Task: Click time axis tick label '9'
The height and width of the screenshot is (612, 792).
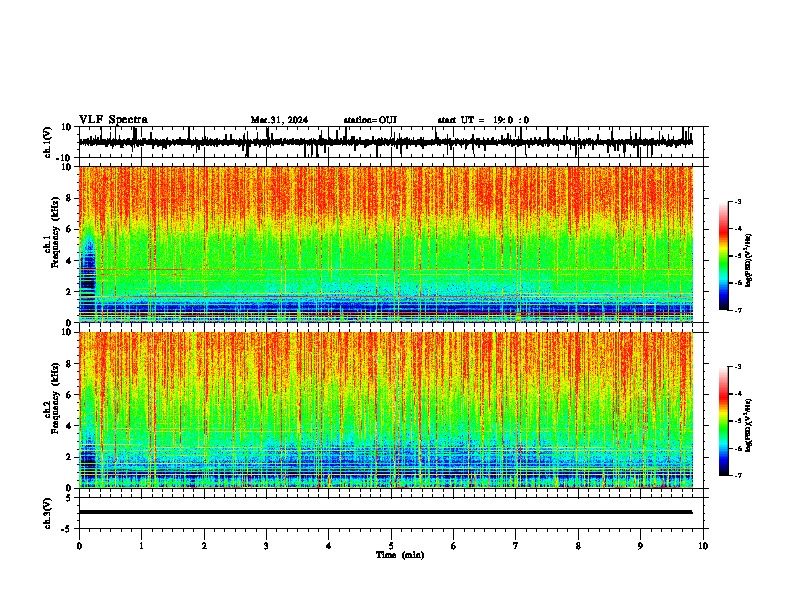Action: coord(640,546)
